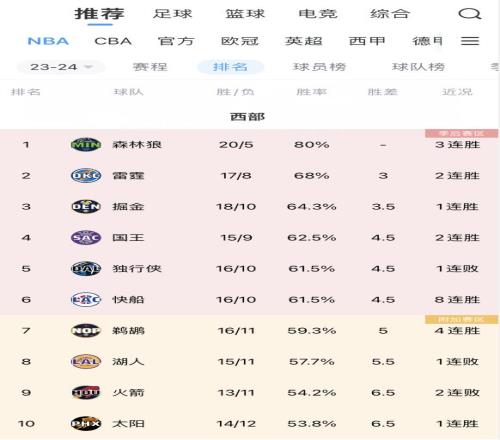500x440 pixels.
Task: Click the 4连胜 streak for 鹈鹕
Action: point(457,331)
